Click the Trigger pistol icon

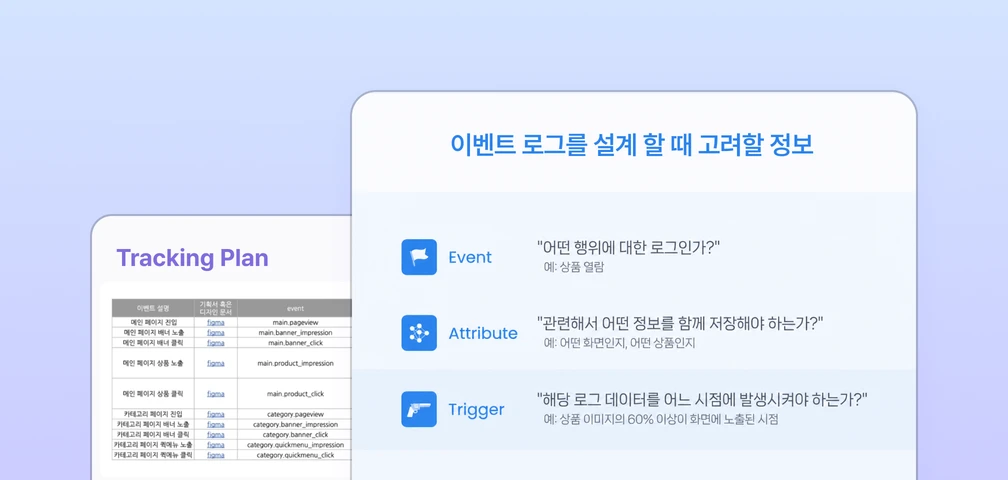419,409
